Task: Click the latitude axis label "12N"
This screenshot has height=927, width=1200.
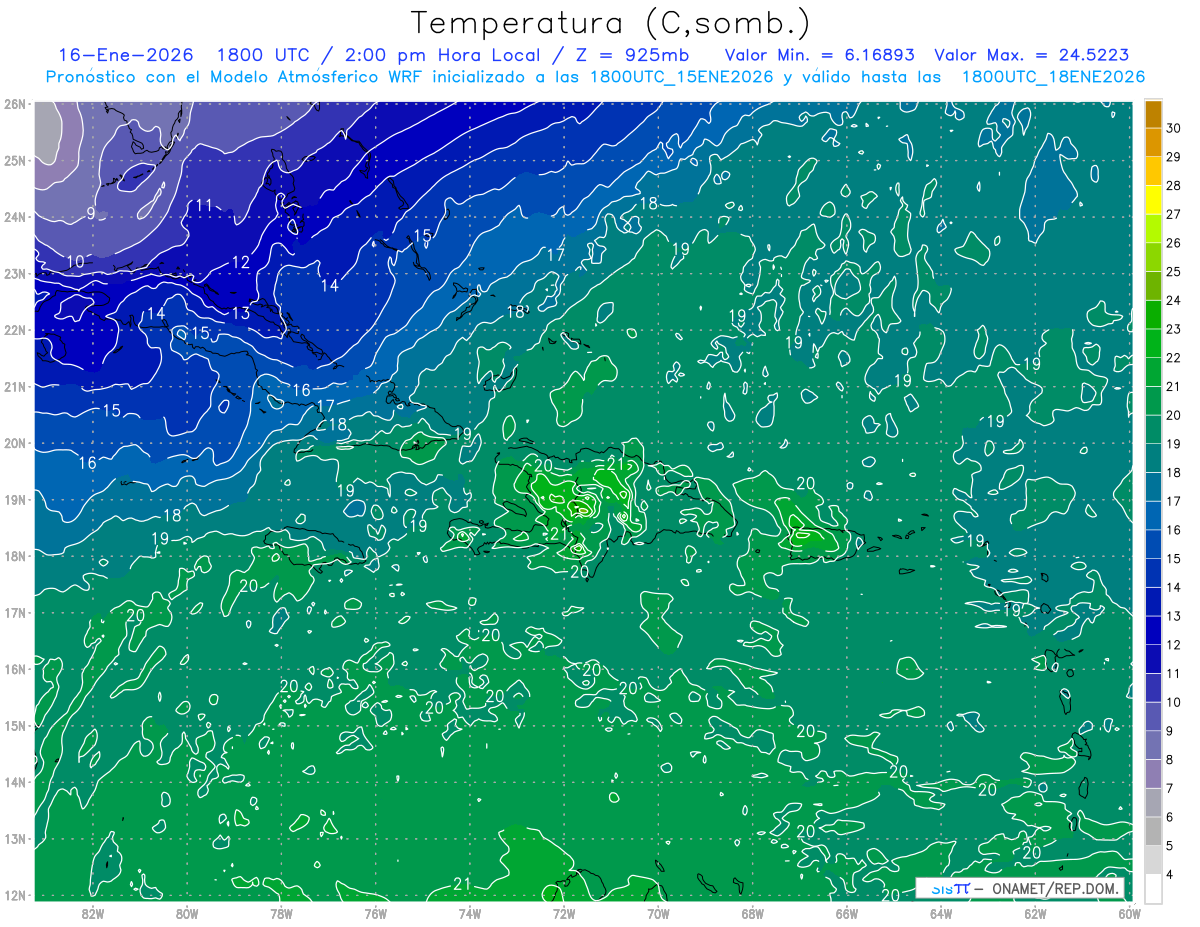Action: pyautogui.click(x=15, y=895)
